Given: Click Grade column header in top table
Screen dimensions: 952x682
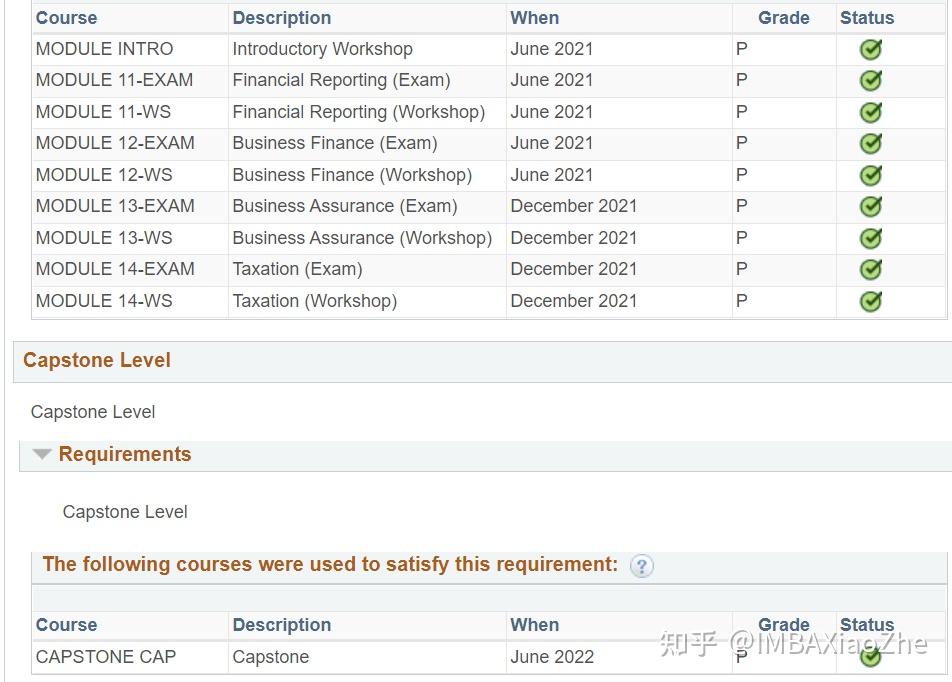Looking at the screenshot, I should [783, 18].
